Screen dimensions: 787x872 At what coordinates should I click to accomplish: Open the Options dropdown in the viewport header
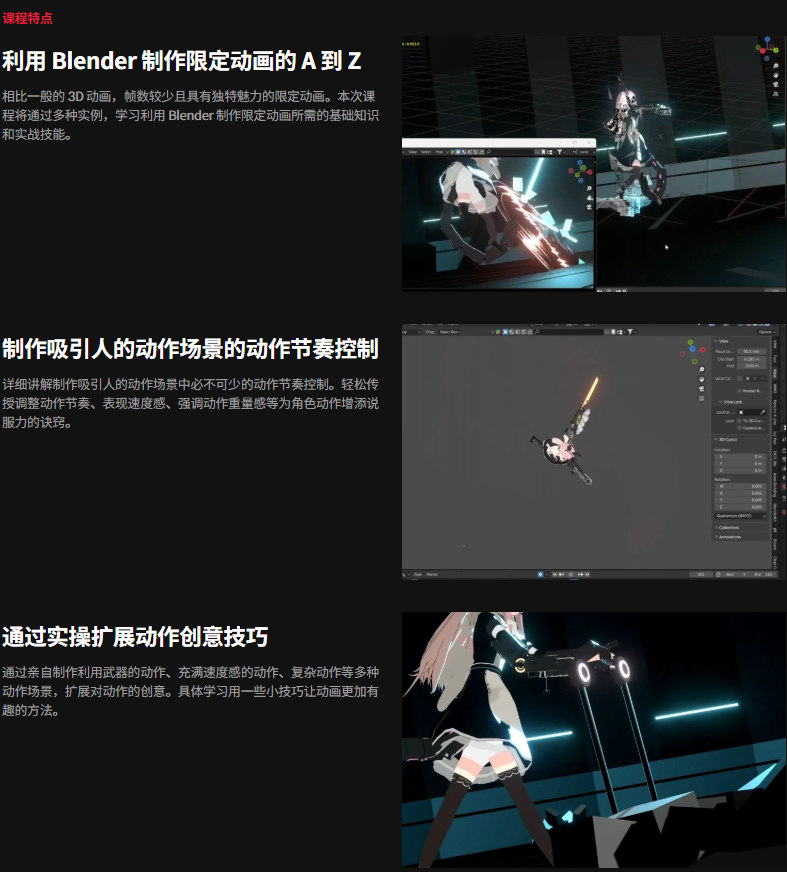[766, 332]
